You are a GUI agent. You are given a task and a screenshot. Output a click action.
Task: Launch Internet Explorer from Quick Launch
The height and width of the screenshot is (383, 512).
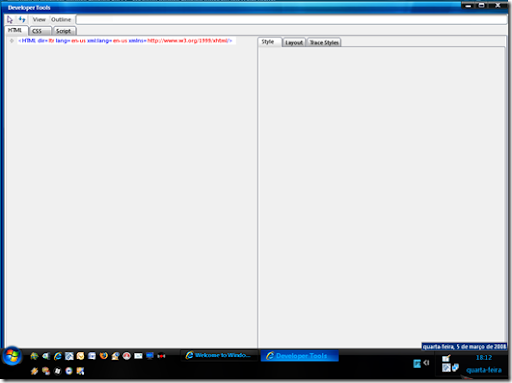coord(58,356)
